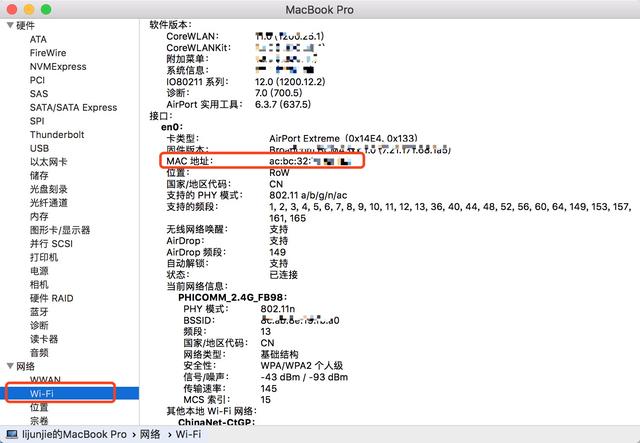Select PCI in the hardware list
Screen dimensions: 640x443
click(37, 80)
